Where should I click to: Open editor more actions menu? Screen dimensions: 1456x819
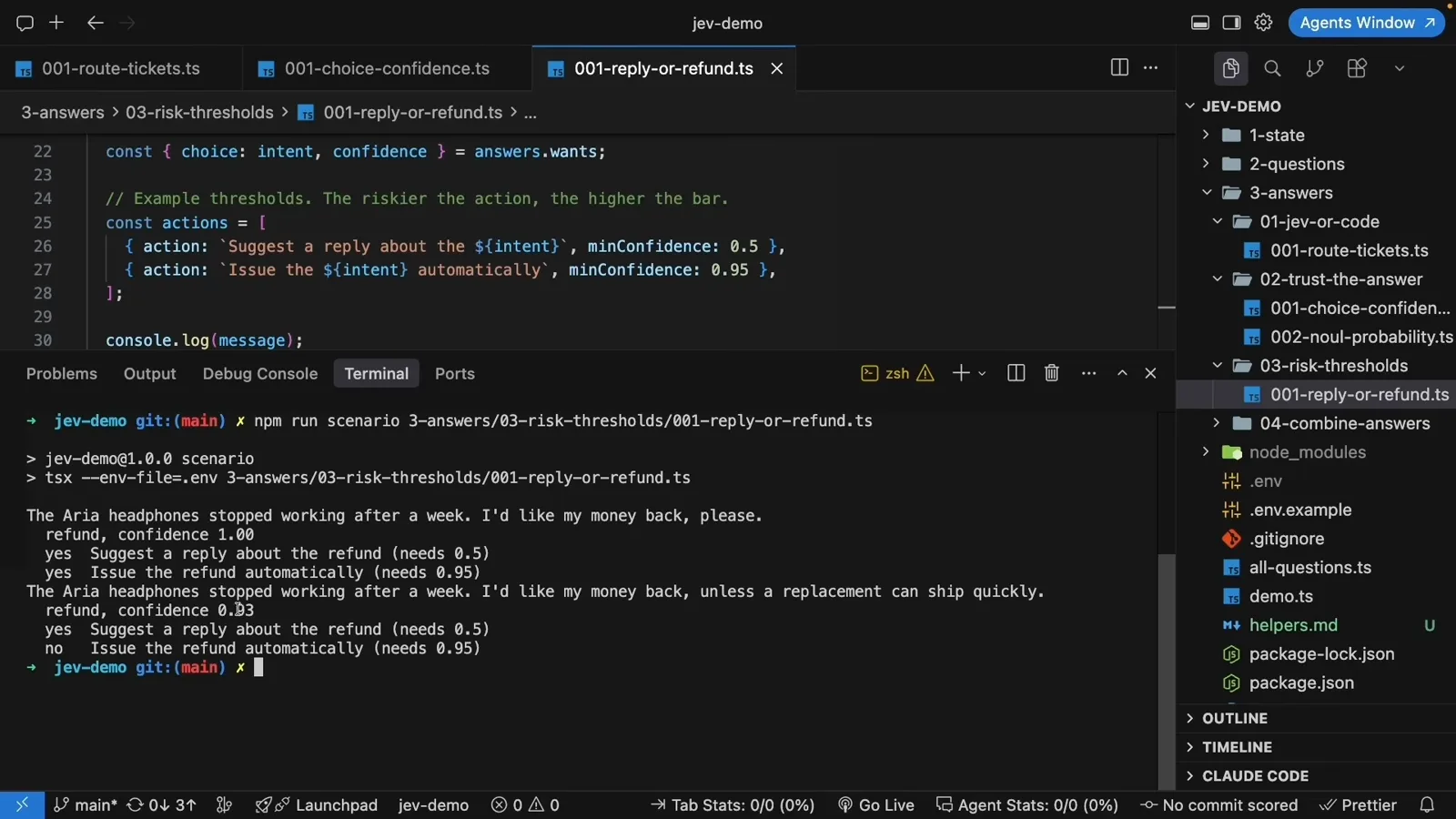pos(1151,67)
